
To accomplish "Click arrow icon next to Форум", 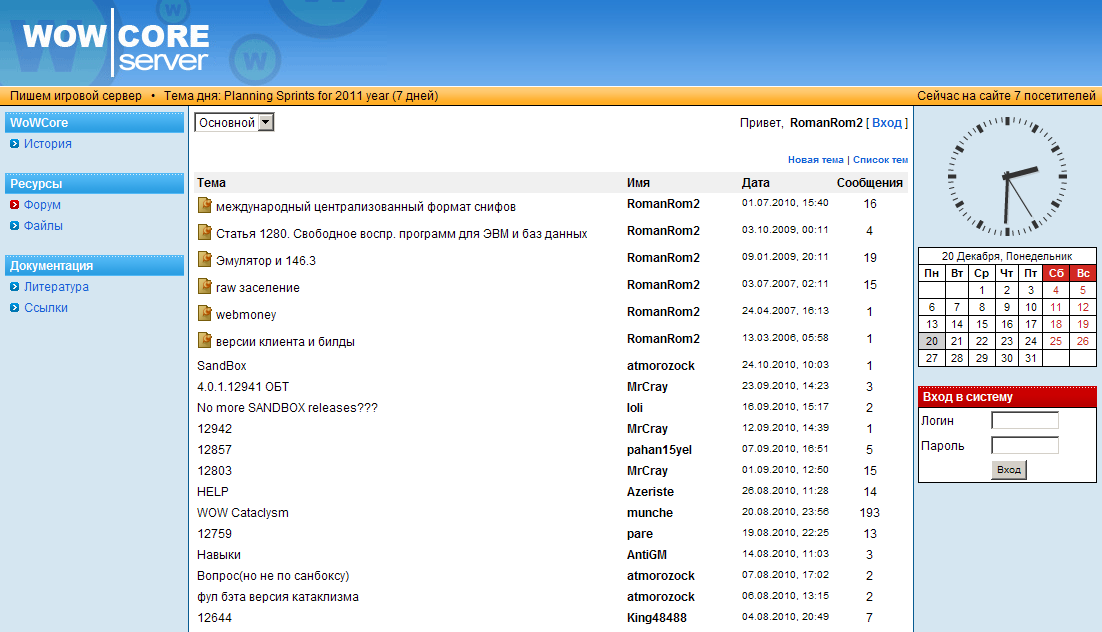I will click(x=15, y=205).
